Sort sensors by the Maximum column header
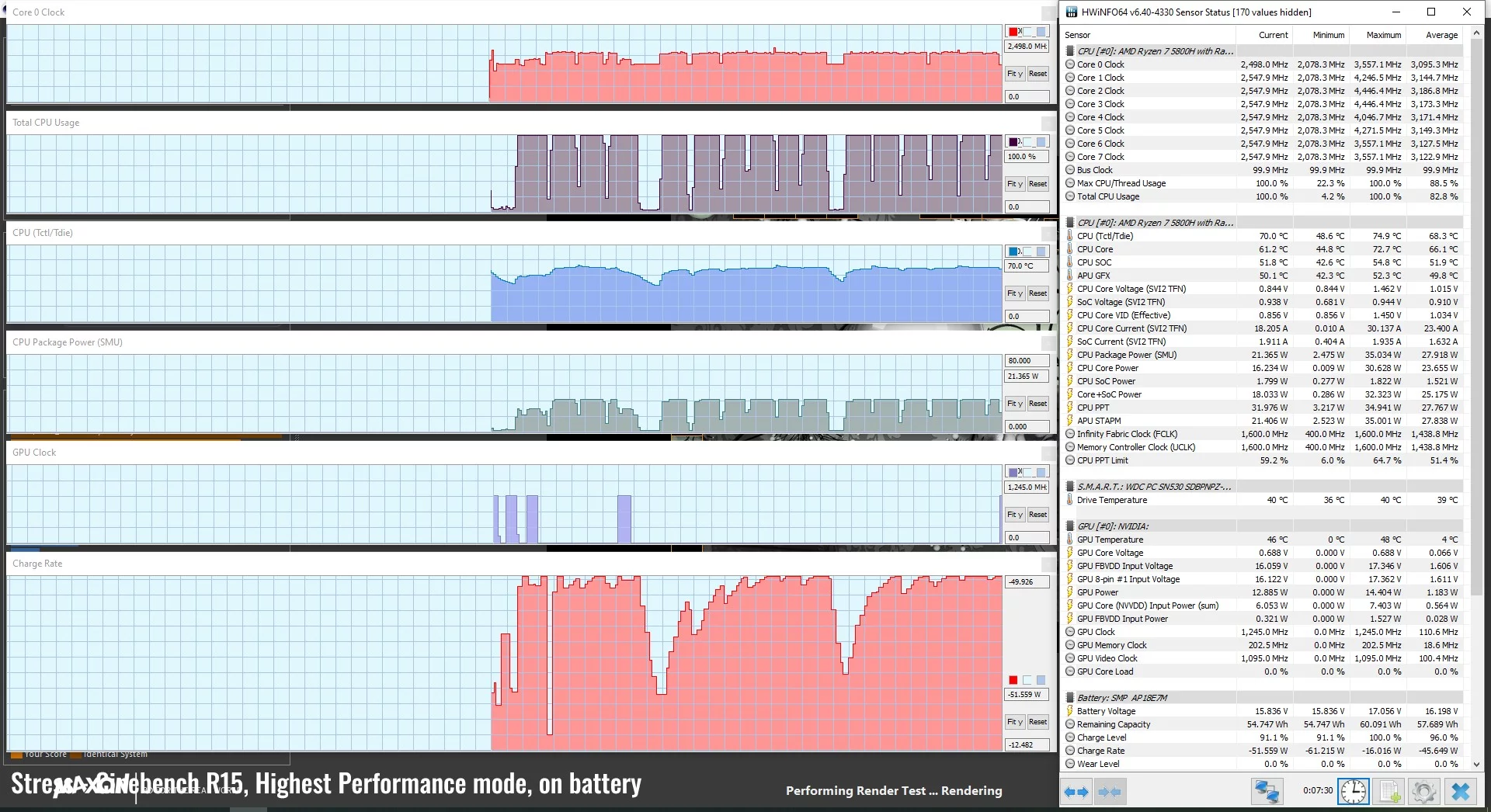Screen dimensions: 1491x812 click(1384, 34)
